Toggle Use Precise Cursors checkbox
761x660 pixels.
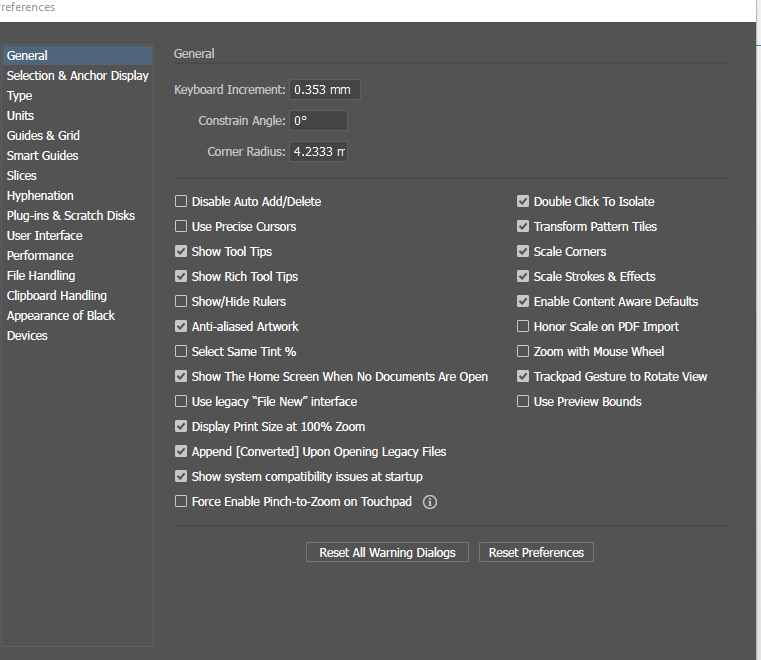point(181,226)
